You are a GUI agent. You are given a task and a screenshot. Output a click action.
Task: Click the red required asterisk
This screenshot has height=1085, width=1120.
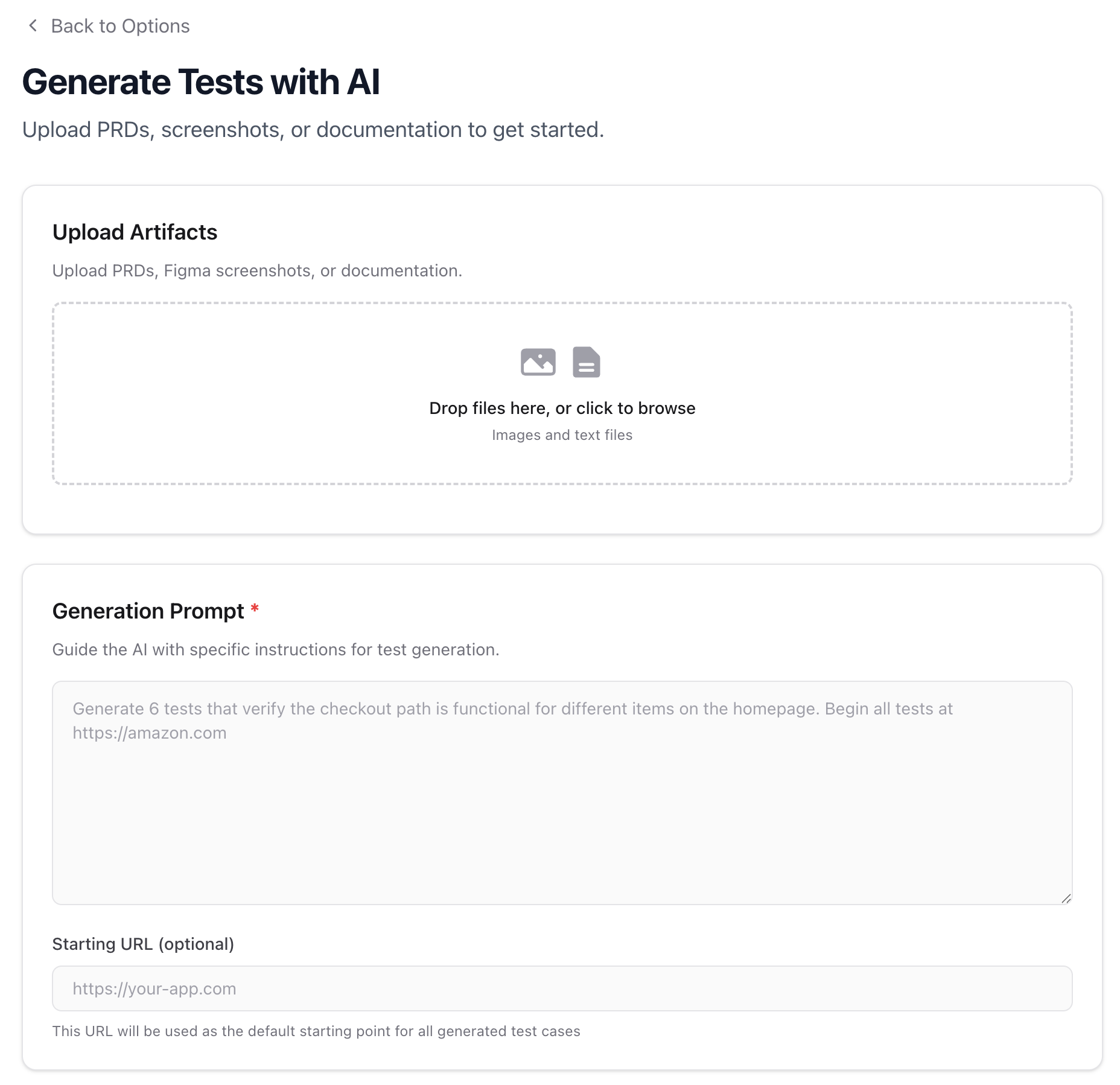(255, 609)
